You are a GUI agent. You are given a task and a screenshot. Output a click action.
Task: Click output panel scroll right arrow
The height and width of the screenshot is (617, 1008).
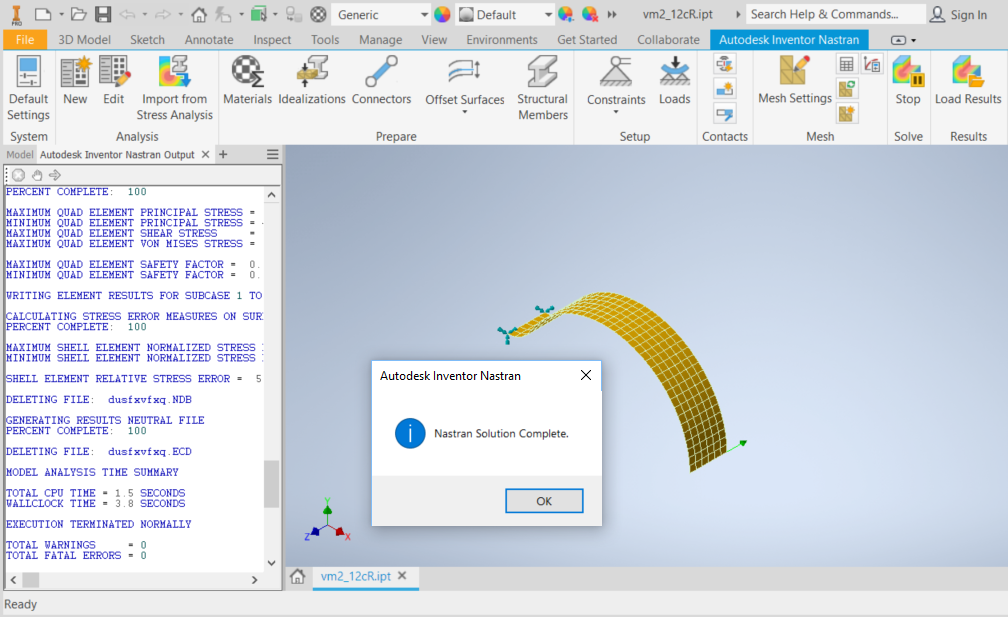coord(255,580)
